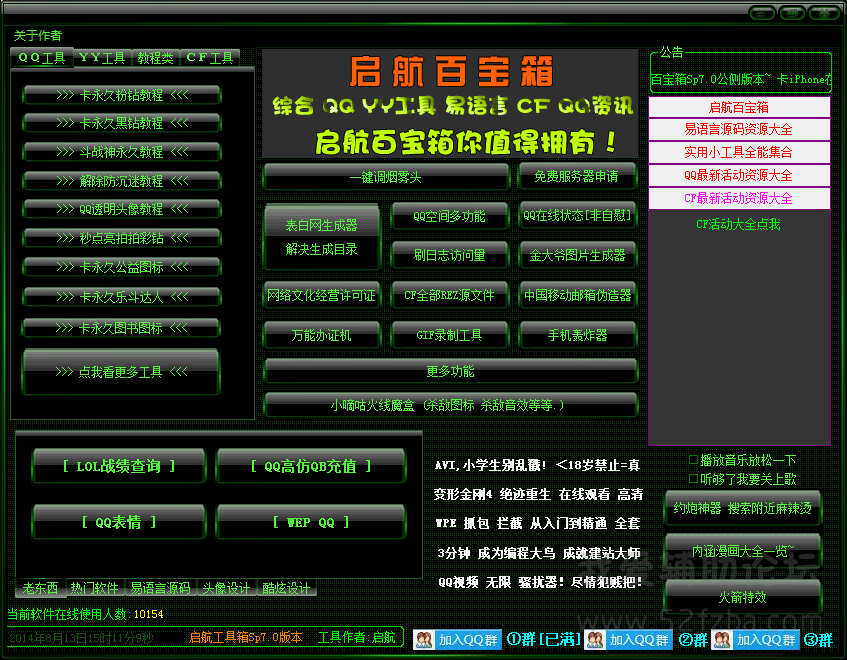
Task: Open 刷日志访问量 tool
Action: [x=449, y=255]
